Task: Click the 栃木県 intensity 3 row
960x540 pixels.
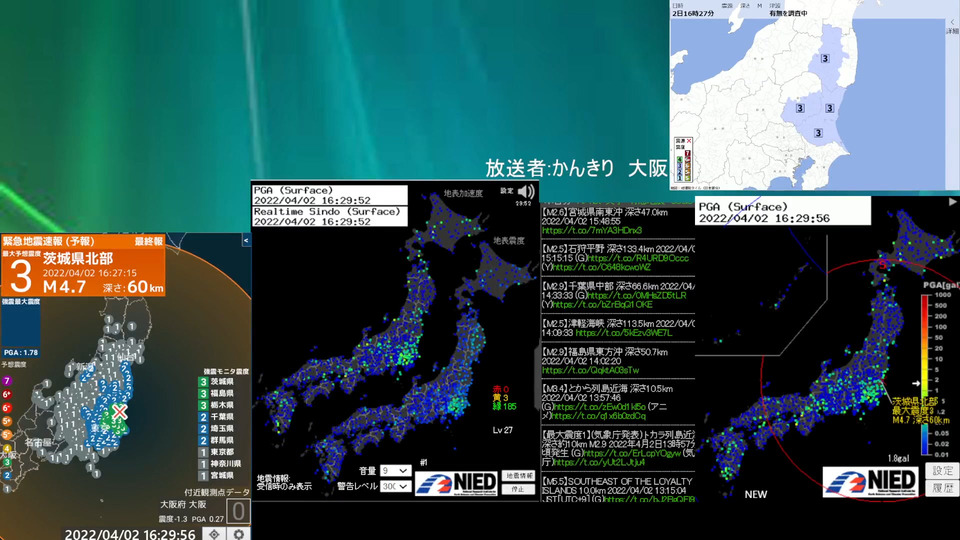Action: pyautogui.click(x=216, y=405)
